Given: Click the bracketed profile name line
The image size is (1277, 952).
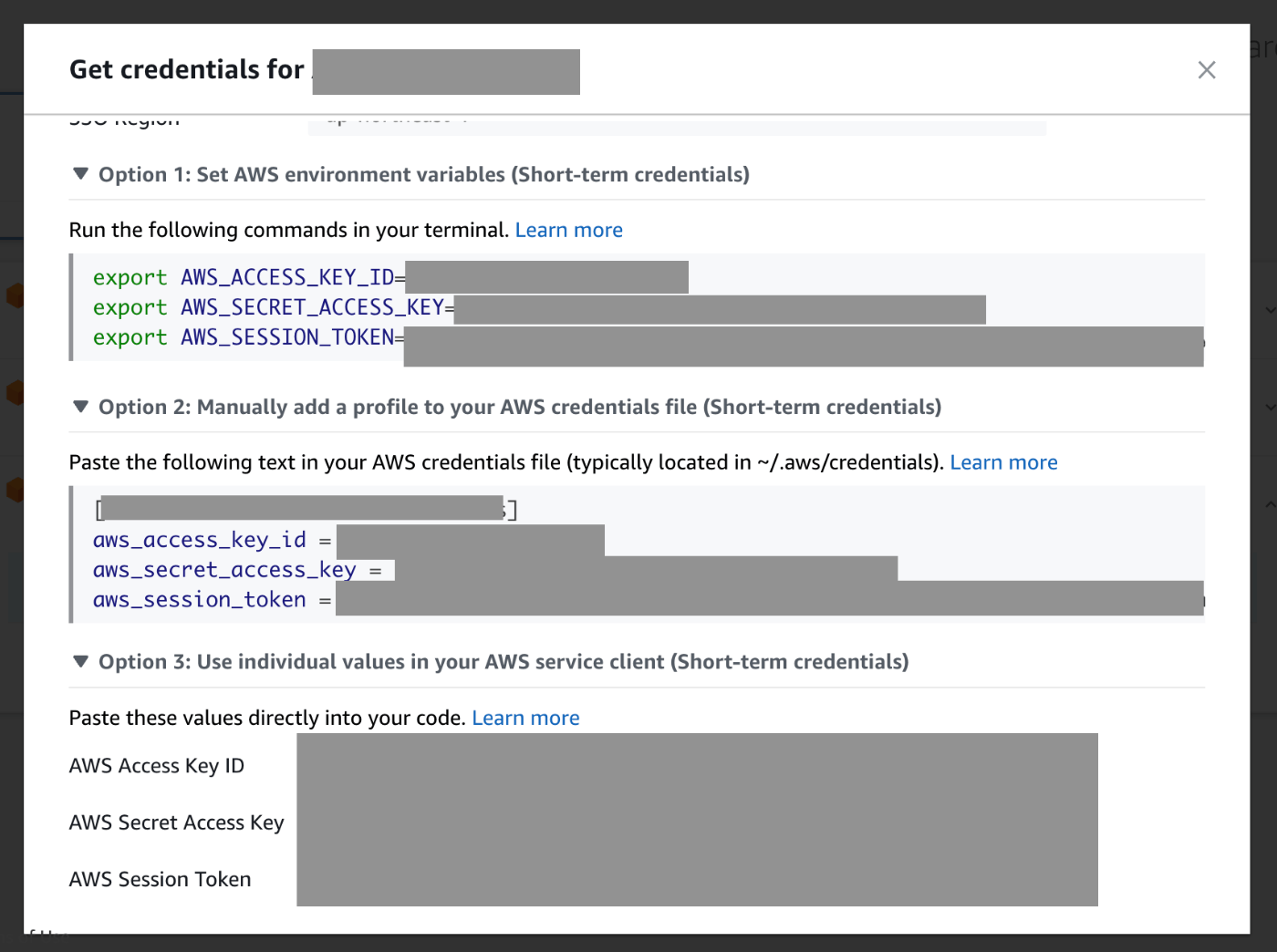Looking at the screenshot, I should pyautogui.click(x=301, y=509).
